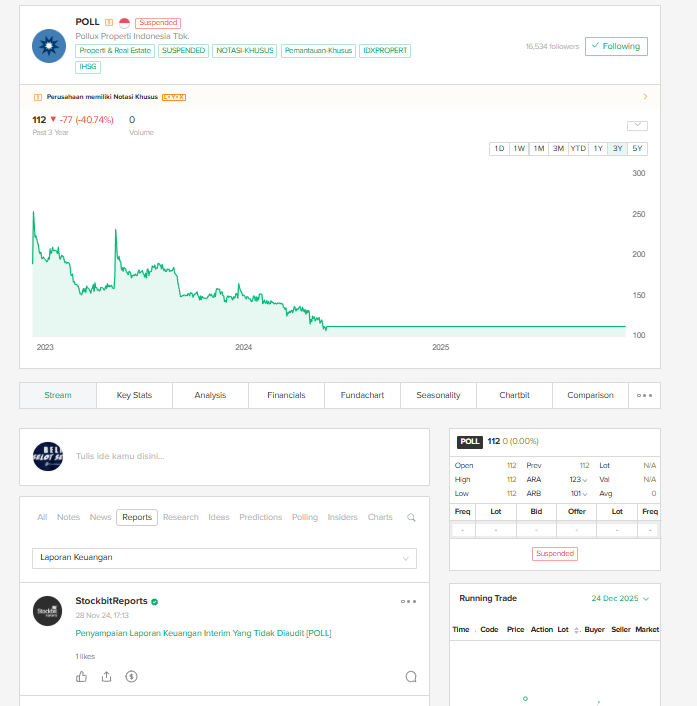The image size is (697, 706).
Task: Click the StockbitReports author name
Action: [x=111, y=601]
